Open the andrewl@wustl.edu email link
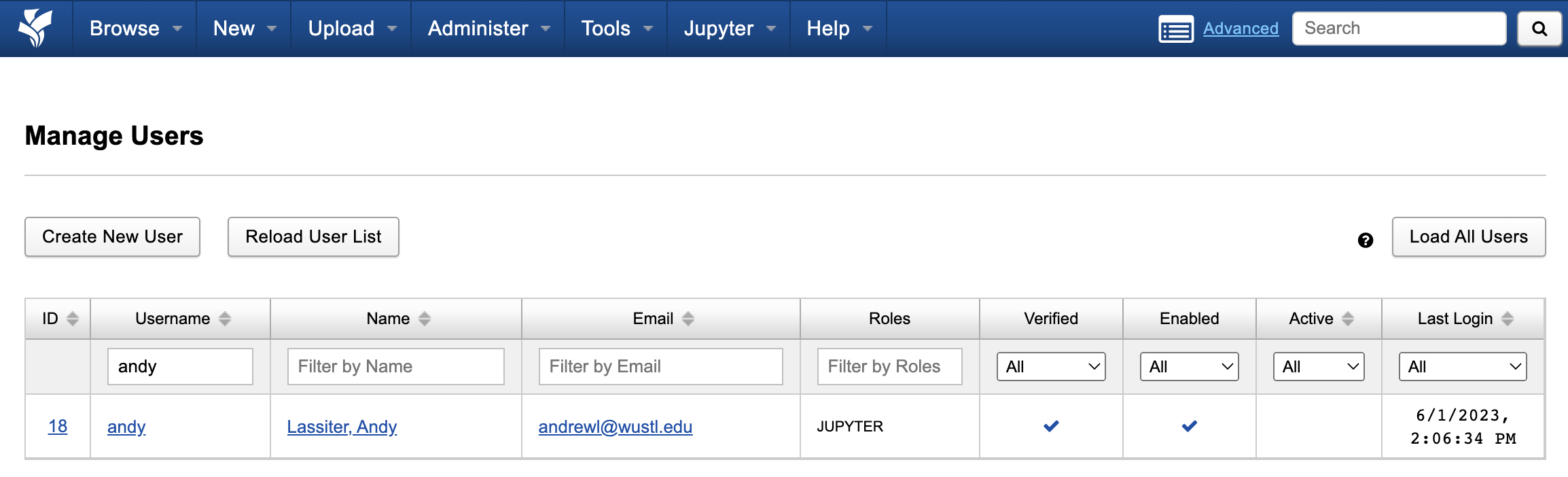The width and height of the screenshot is (1568, 477). pyautogui.click(x=615, y=427)
